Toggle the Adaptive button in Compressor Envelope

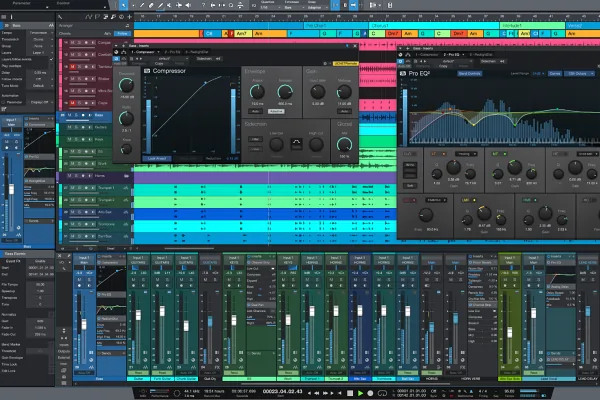coord(276,111)
